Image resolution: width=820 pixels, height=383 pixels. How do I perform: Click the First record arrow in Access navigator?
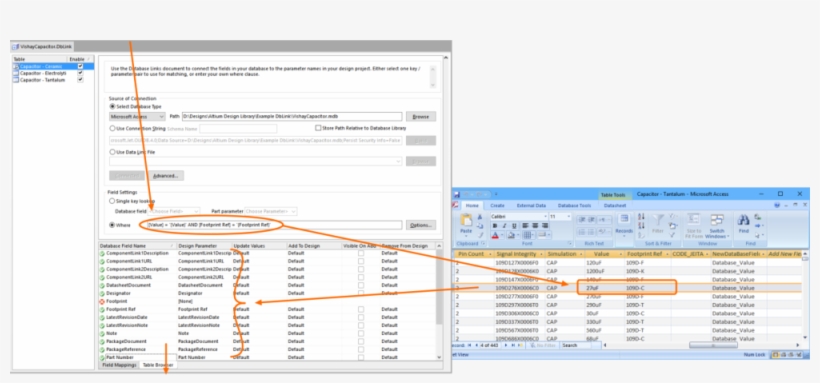click(x=469, y=345)
